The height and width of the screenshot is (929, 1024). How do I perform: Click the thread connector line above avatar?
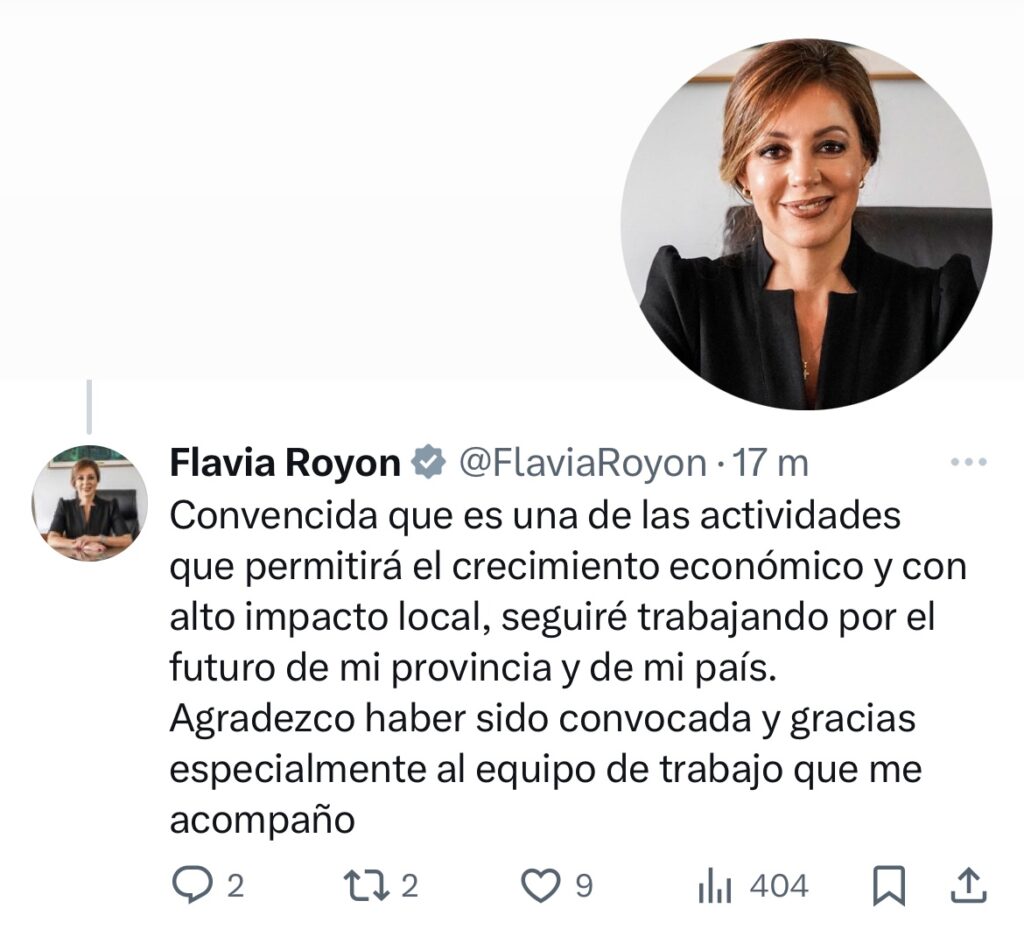click(89, 407)
